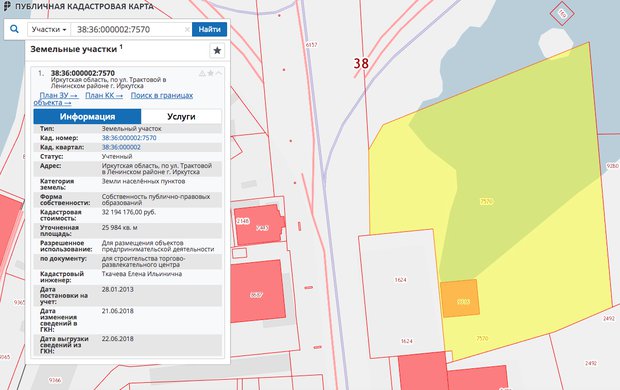Open cadastral quarter link 38:36:000002
Screen dimensions: 620x390
tap(121, 147)
